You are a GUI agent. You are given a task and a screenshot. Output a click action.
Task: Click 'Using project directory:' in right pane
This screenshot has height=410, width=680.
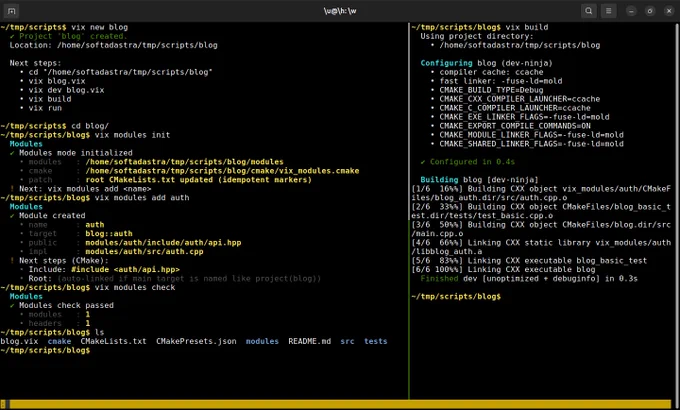(477, 36)
